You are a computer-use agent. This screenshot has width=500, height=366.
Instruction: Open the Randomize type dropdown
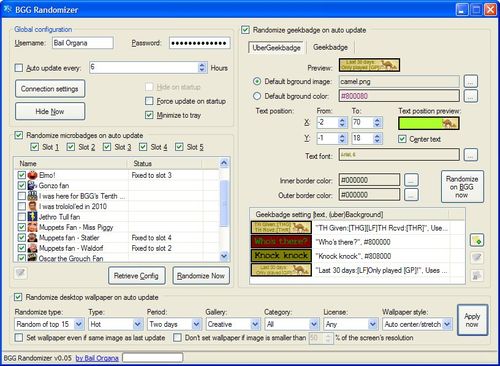coord(79,324)
